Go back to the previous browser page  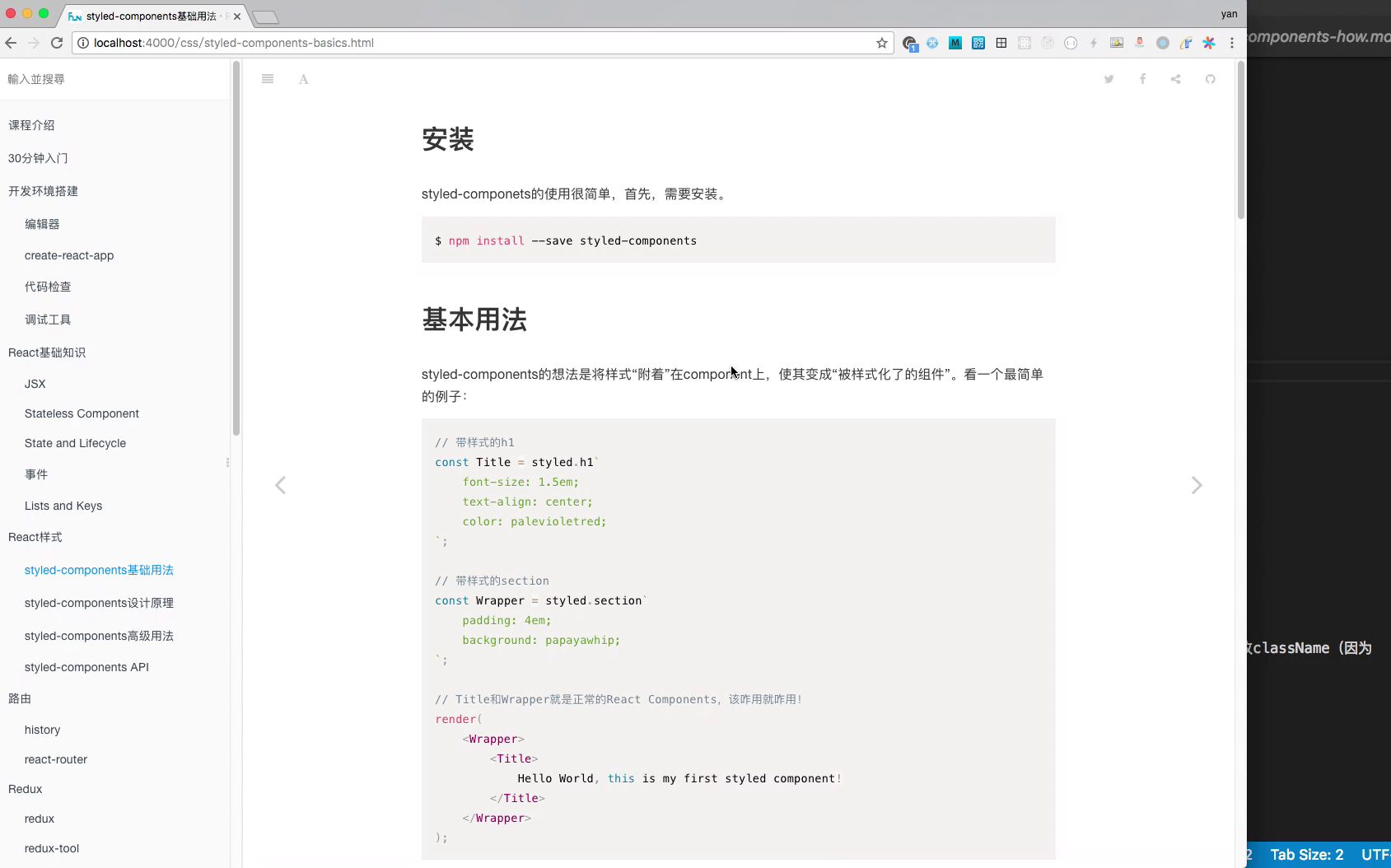[11, 43]
